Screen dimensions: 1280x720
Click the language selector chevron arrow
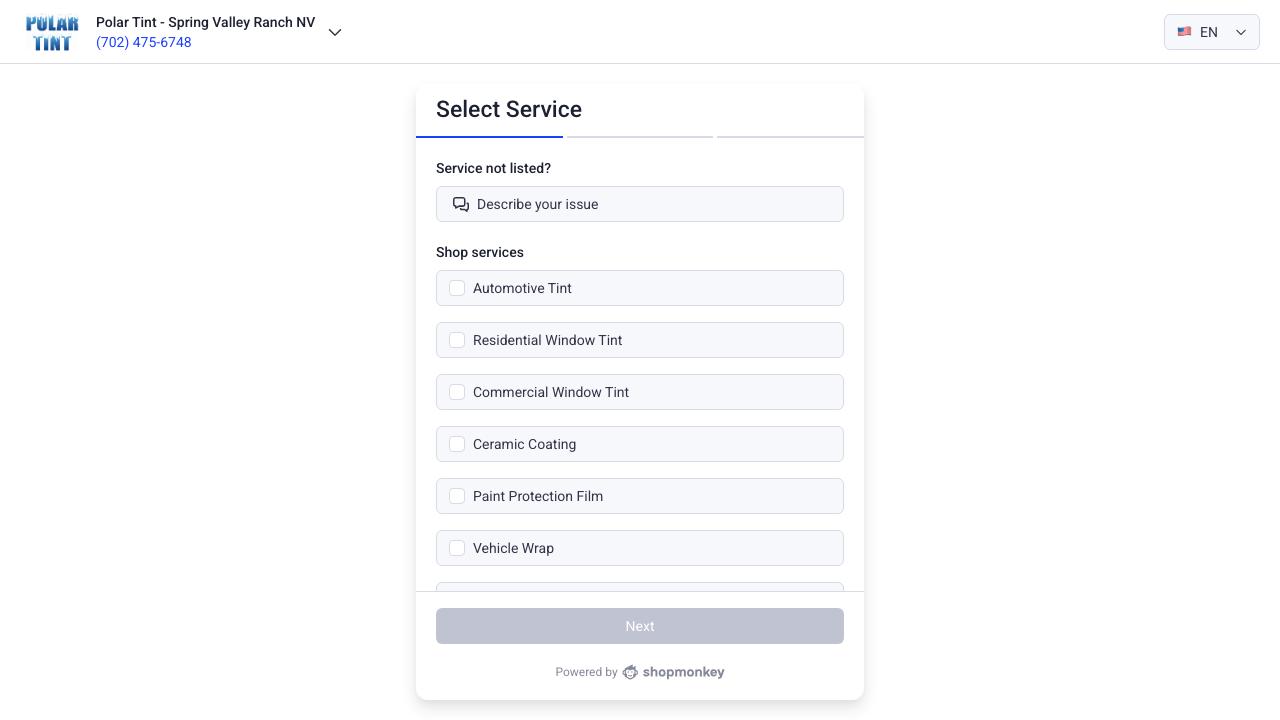[1241, 32]
